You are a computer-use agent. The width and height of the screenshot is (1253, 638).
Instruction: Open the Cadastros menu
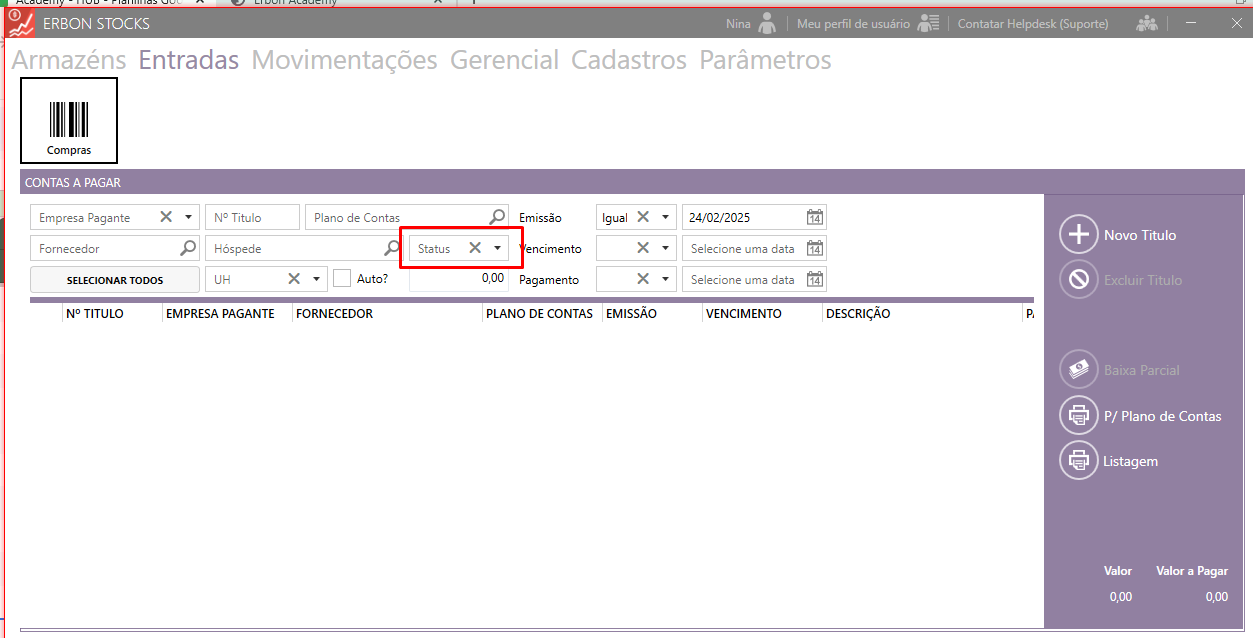pyautogui.click(x=628, y=60)
